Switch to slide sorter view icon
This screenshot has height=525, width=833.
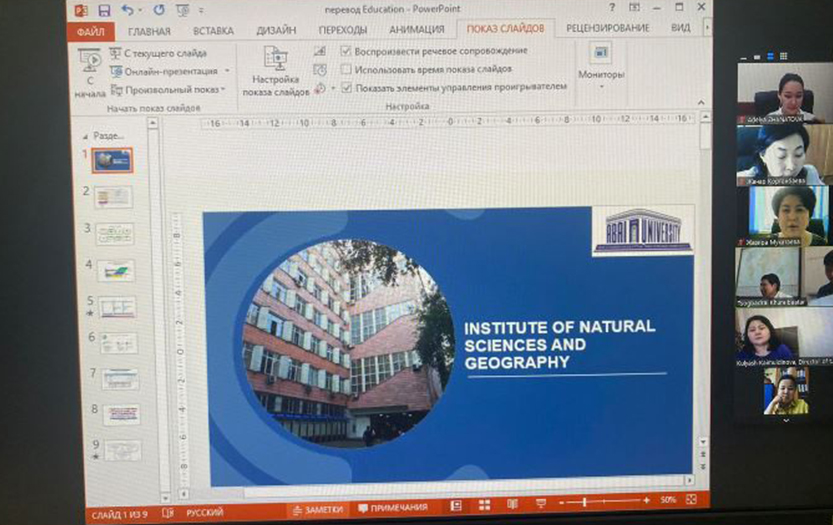[x=484, y=506]
